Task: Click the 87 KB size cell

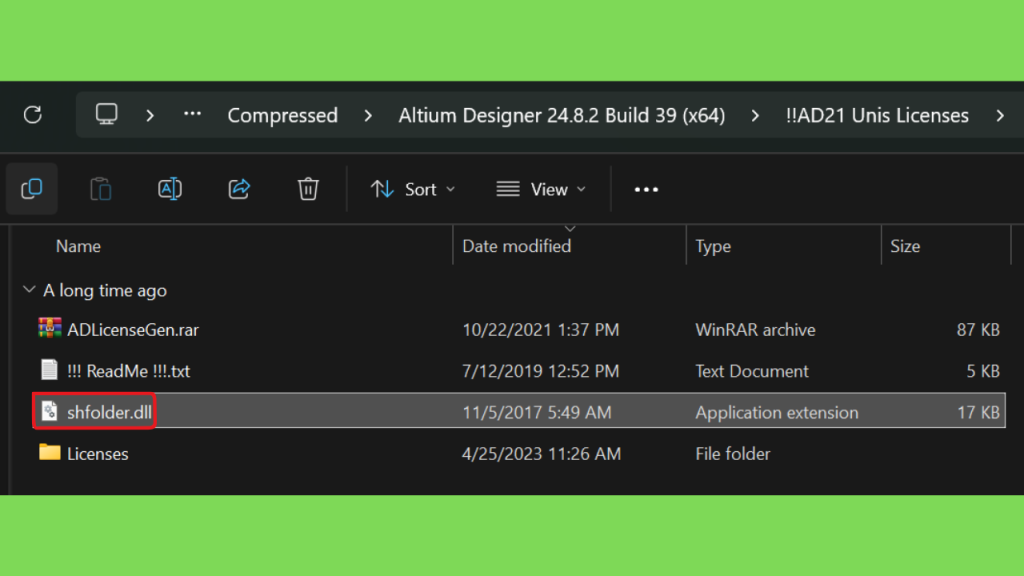Action: coord(978,330)
